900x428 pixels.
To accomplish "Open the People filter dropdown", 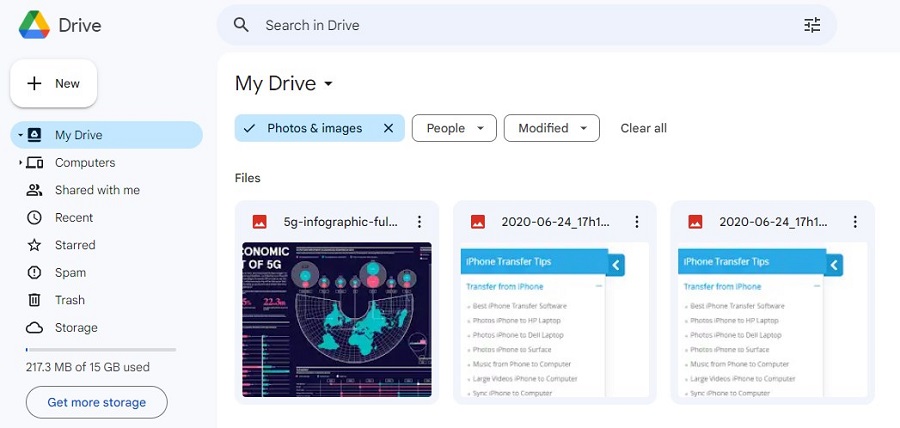I will [x=454, y=128].
